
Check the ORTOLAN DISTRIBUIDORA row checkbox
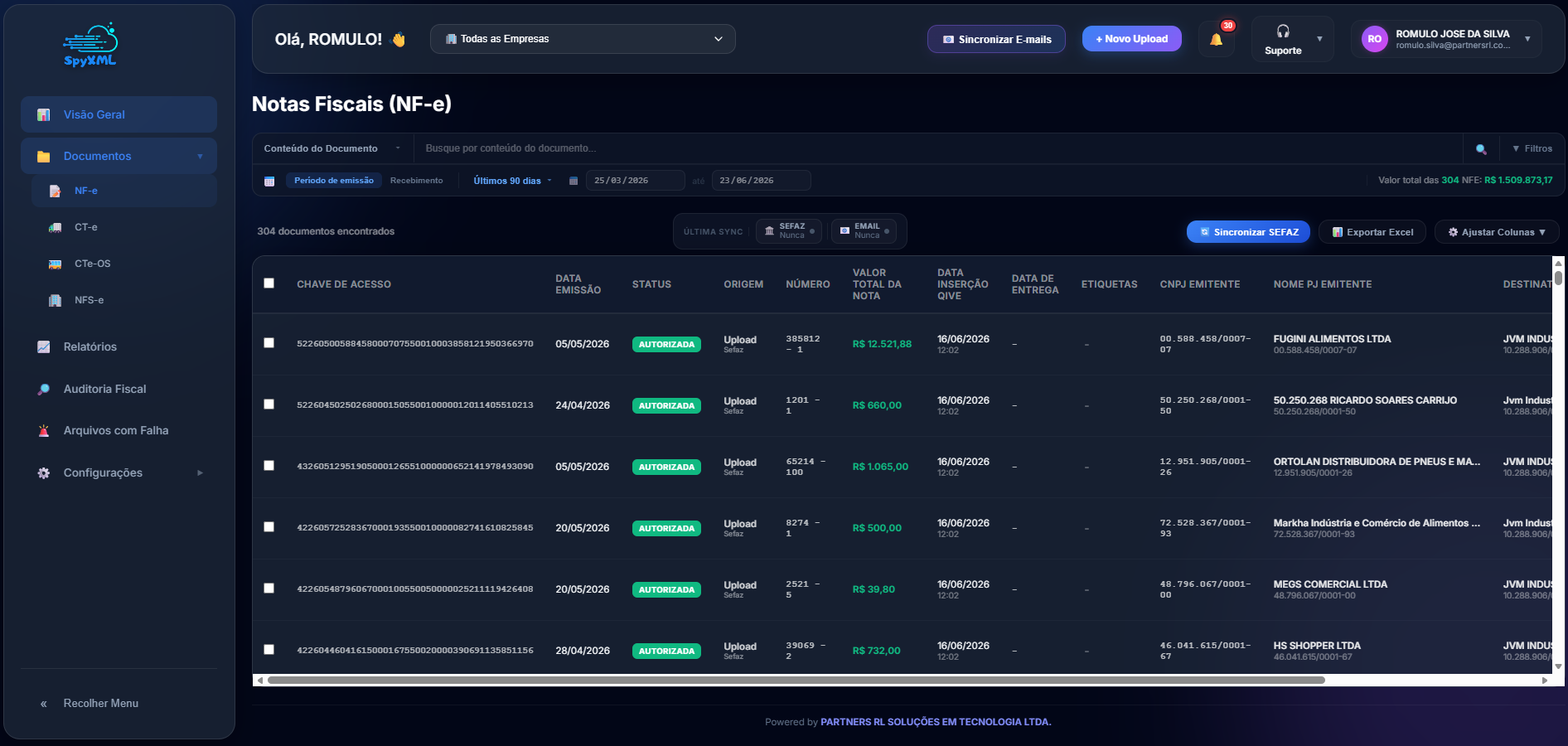(x=269, y=465)
